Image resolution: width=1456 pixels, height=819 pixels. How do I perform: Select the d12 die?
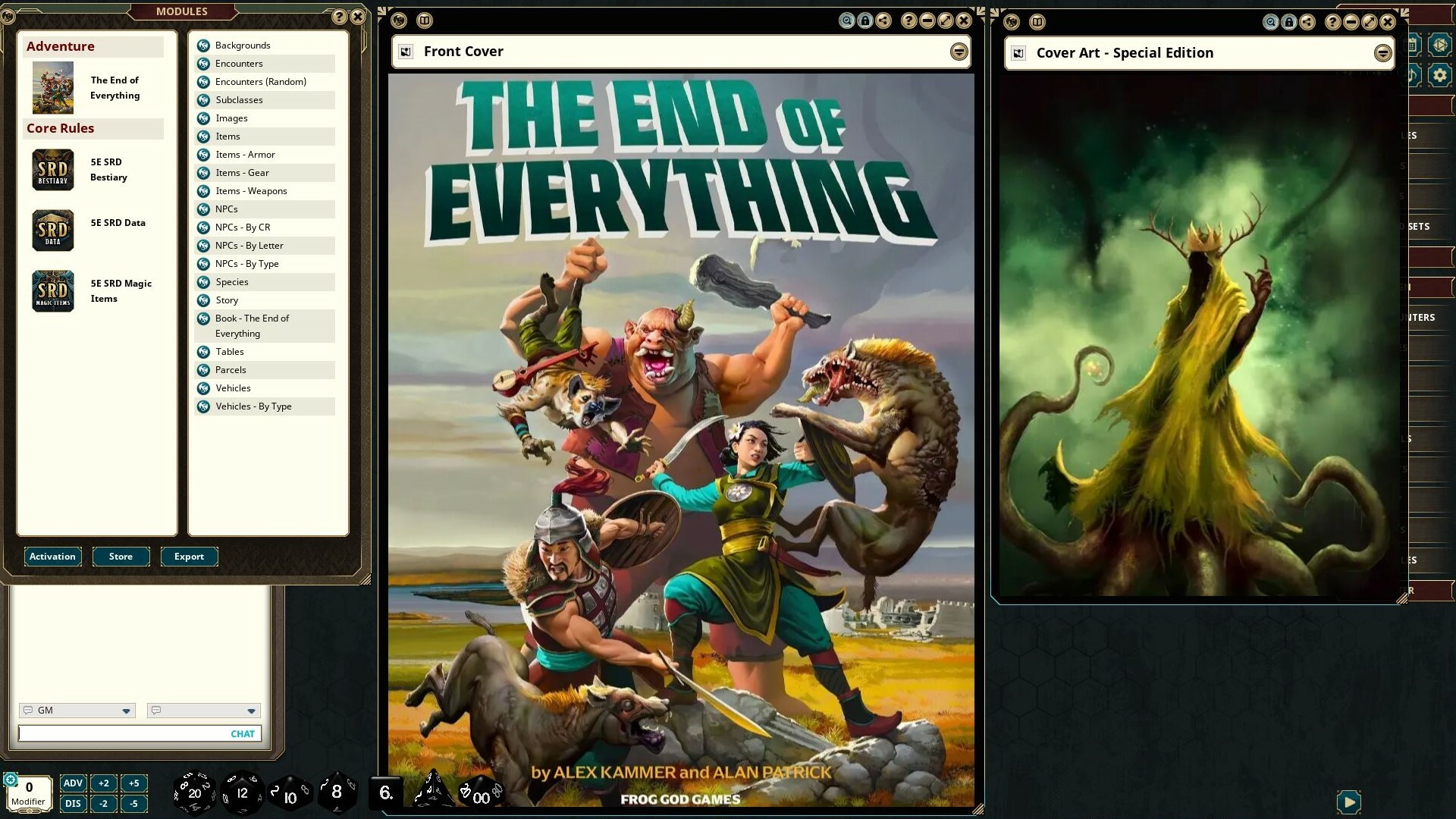click(241, 793)
